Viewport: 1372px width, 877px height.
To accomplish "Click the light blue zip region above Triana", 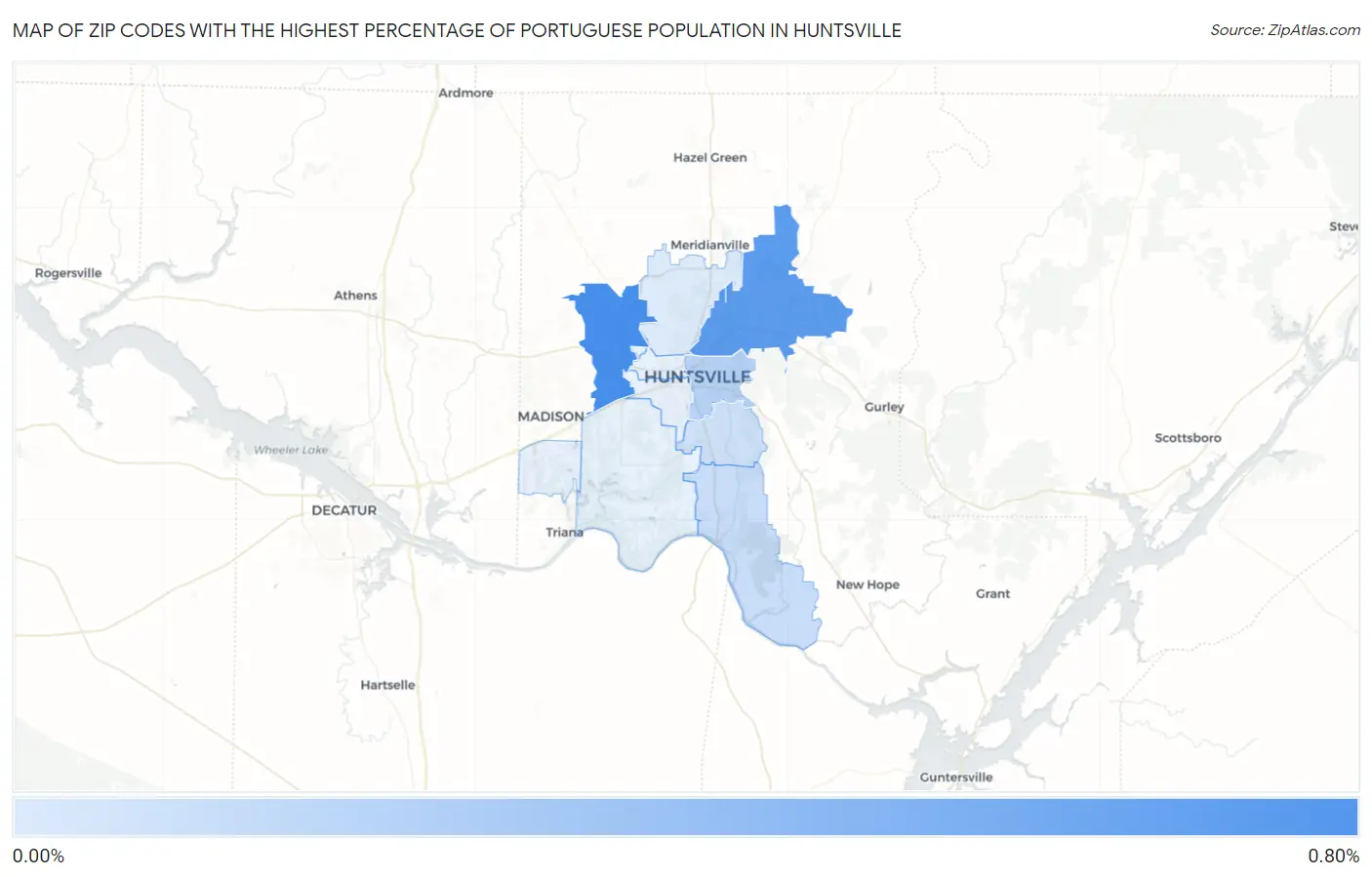I will pos(634,478).
